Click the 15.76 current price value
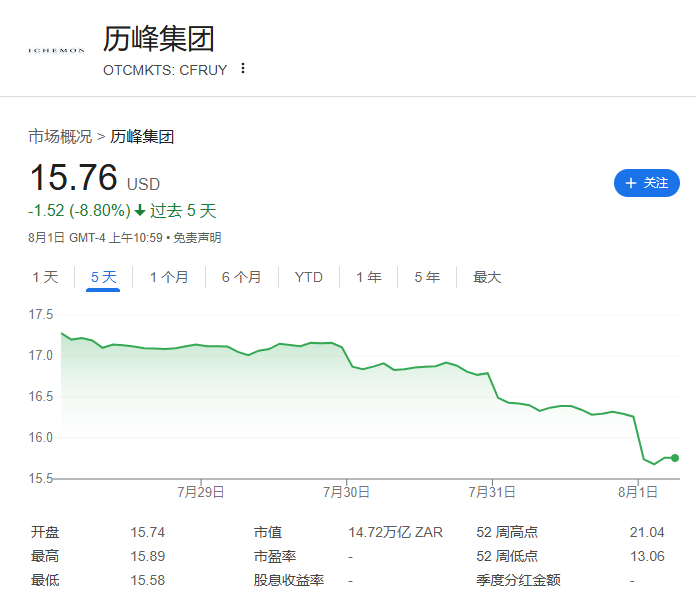Viewport: 696px width, 606px height. pos(74,178)
